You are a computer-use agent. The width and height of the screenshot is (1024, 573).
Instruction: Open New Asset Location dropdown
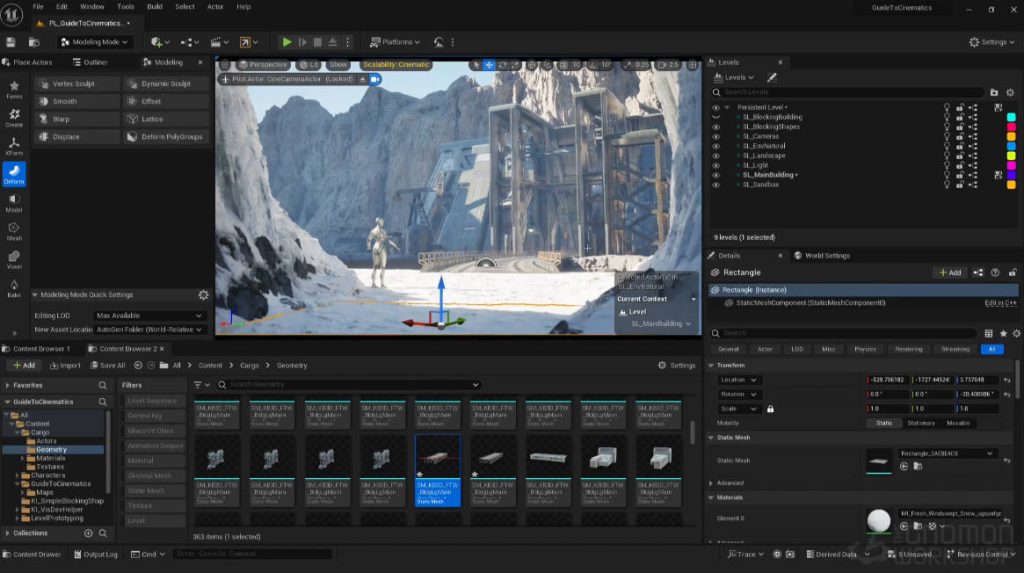click(149, 330)
